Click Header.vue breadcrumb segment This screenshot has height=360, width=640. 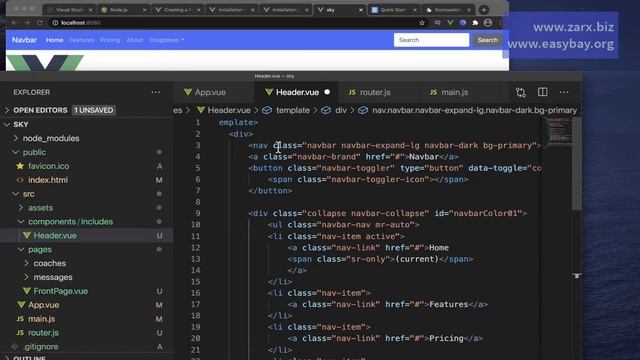click(x=229, y=110)
